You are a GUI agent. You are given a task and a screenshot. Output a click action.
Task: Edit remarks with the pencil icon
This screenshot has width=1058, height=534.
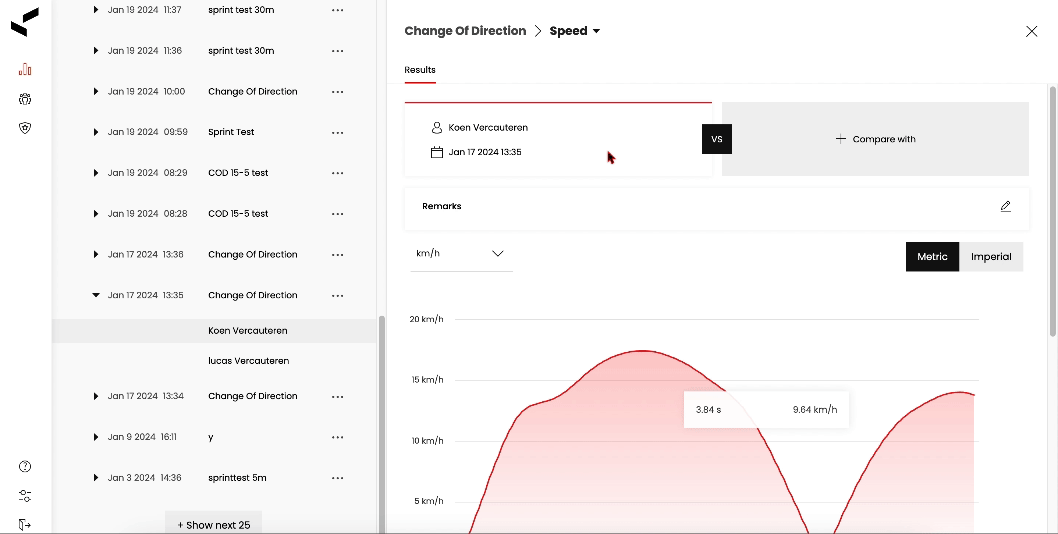(x=1005, y=206)
